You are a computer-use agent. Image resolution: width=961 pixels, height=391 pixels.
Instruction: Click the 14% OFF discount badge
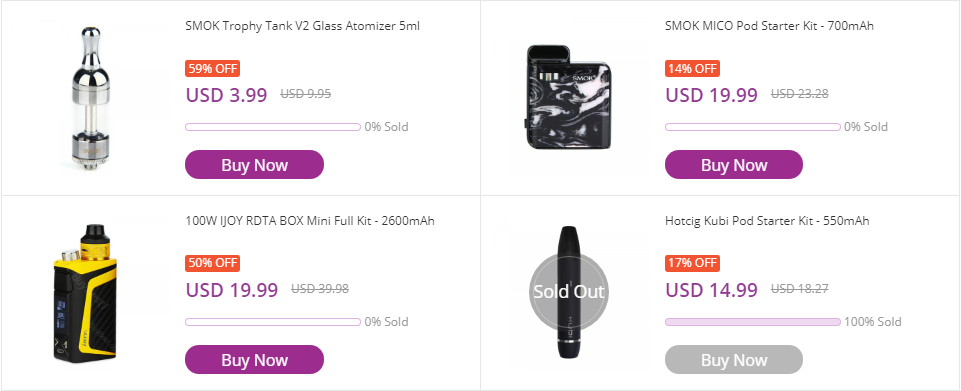(x=692, y=69)
